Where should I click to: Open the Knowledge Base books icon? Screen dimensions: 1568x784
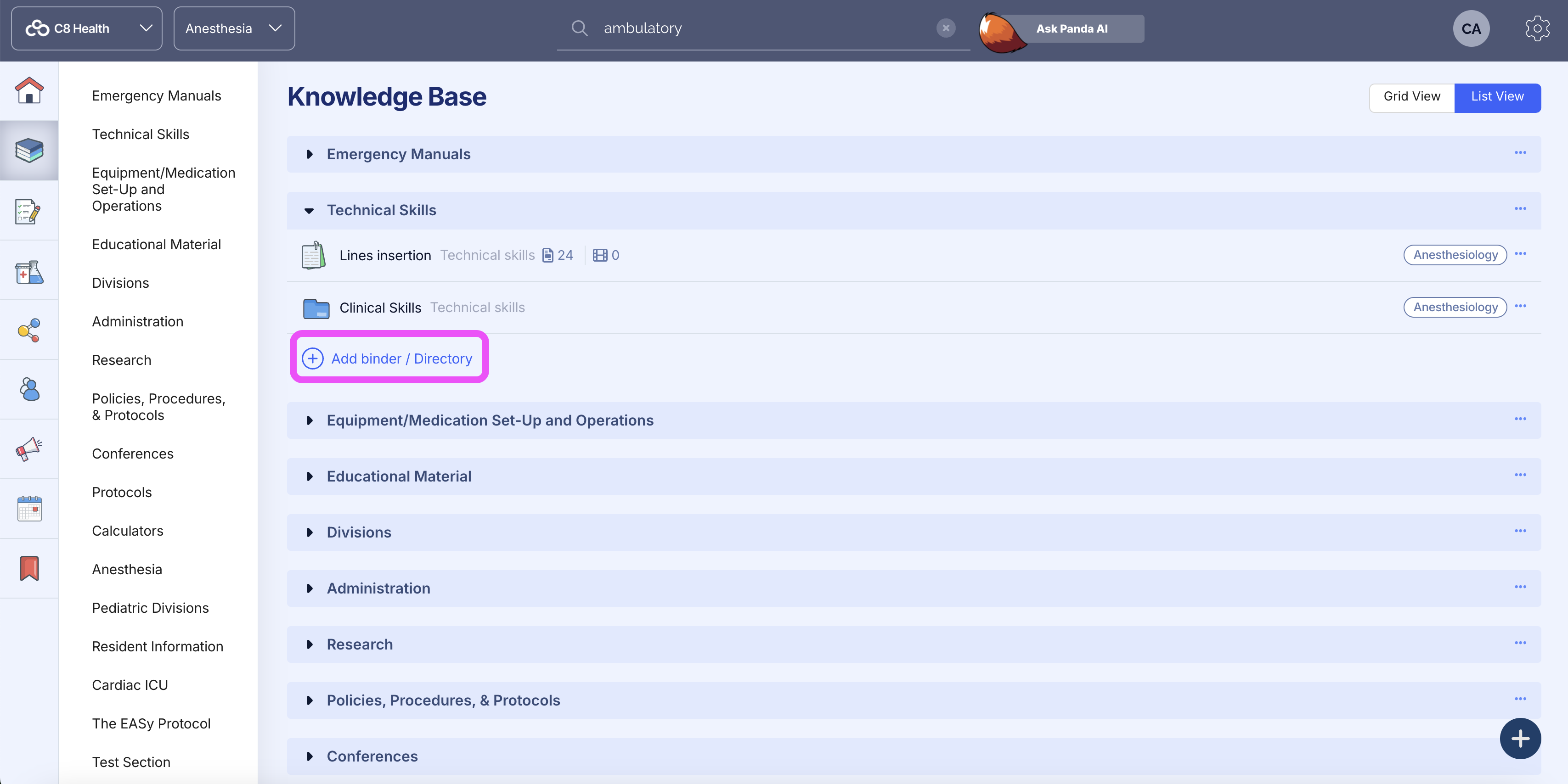coord(29,150)
